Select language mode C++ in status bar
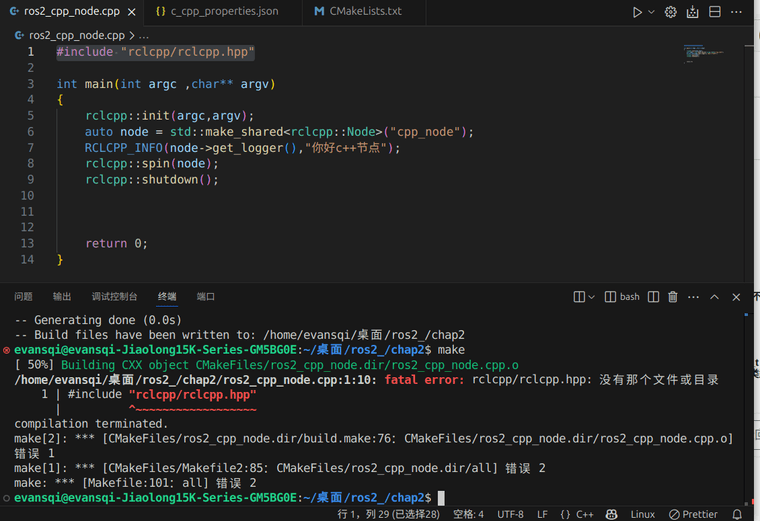 pos(585,514)
